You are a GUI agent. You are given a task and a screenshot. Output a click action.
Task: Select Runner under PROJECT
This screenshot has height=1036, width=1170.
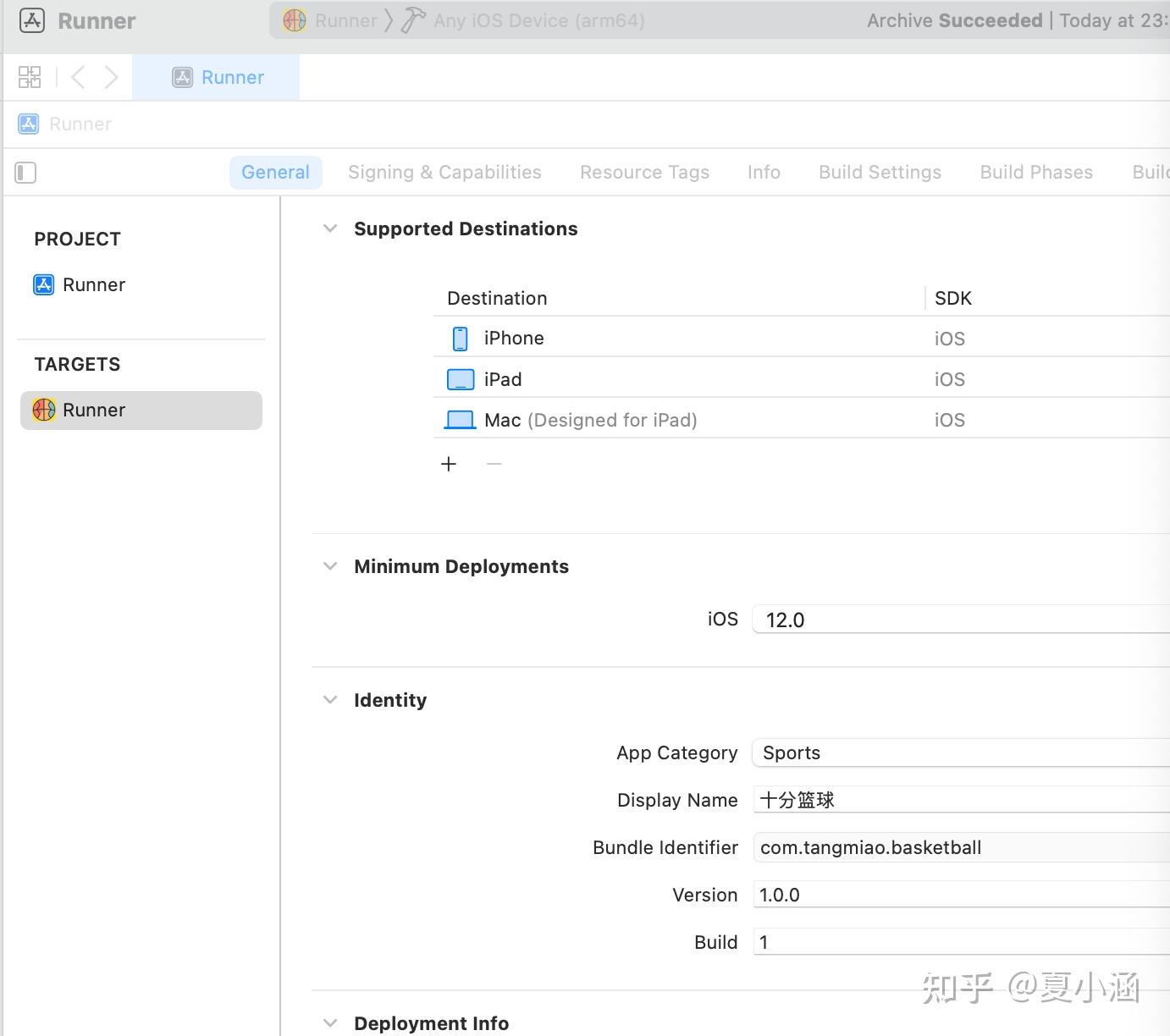point(93,284)
